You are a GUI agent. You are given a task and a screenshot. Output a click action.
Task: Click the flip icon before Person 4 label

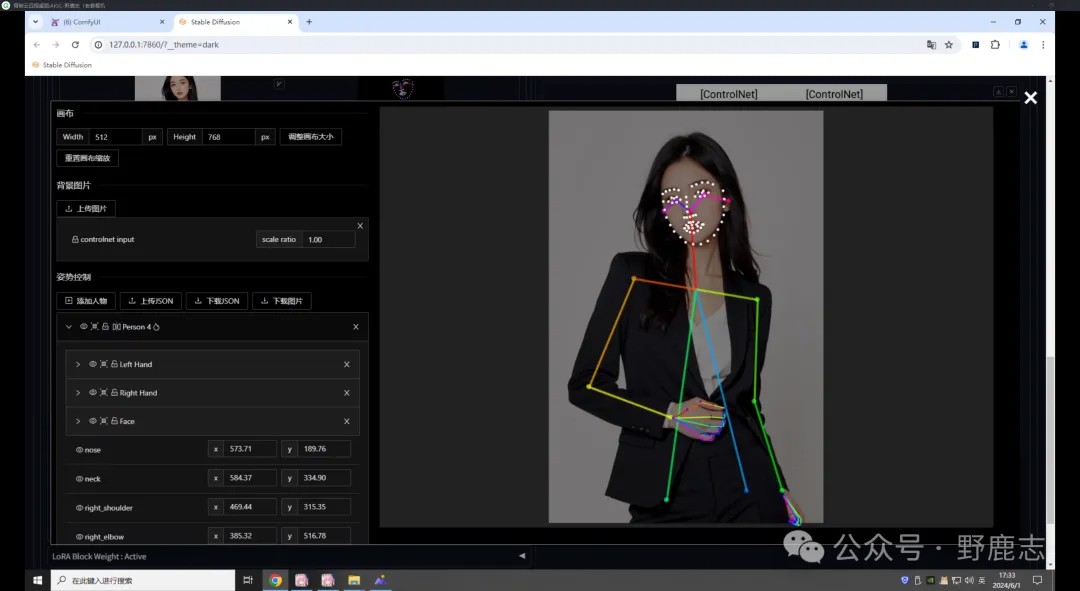coord(116,326)
